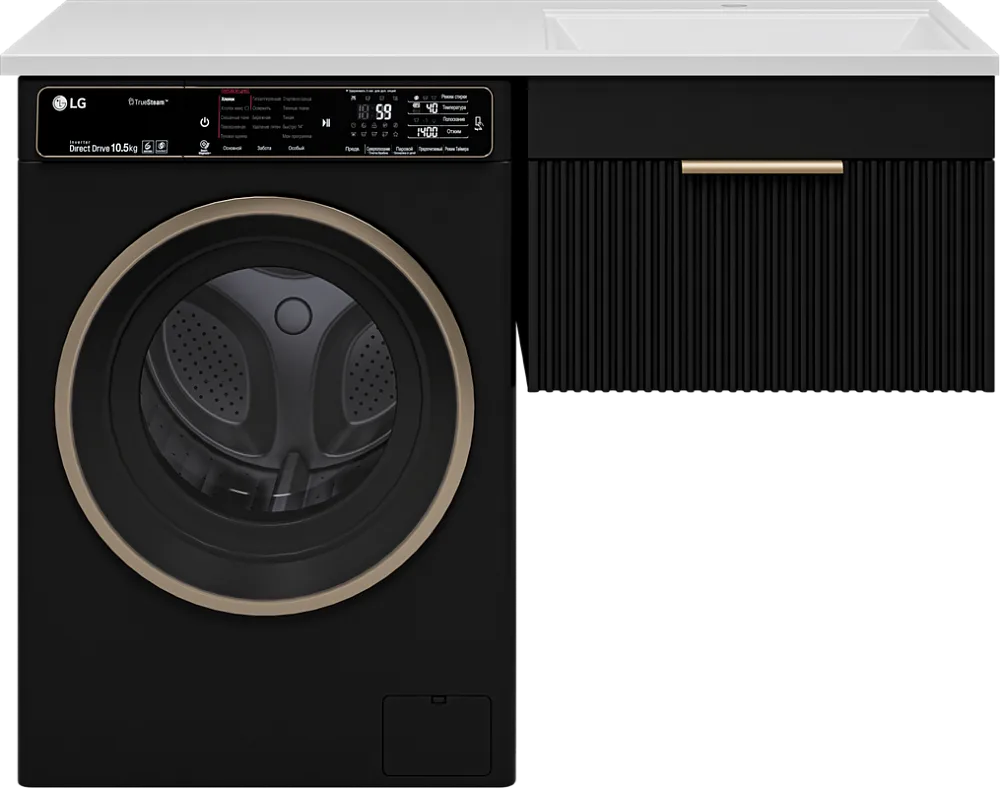1000x788 pixels.
Task: Click the 40 temperature value
Action: [432, 108]
